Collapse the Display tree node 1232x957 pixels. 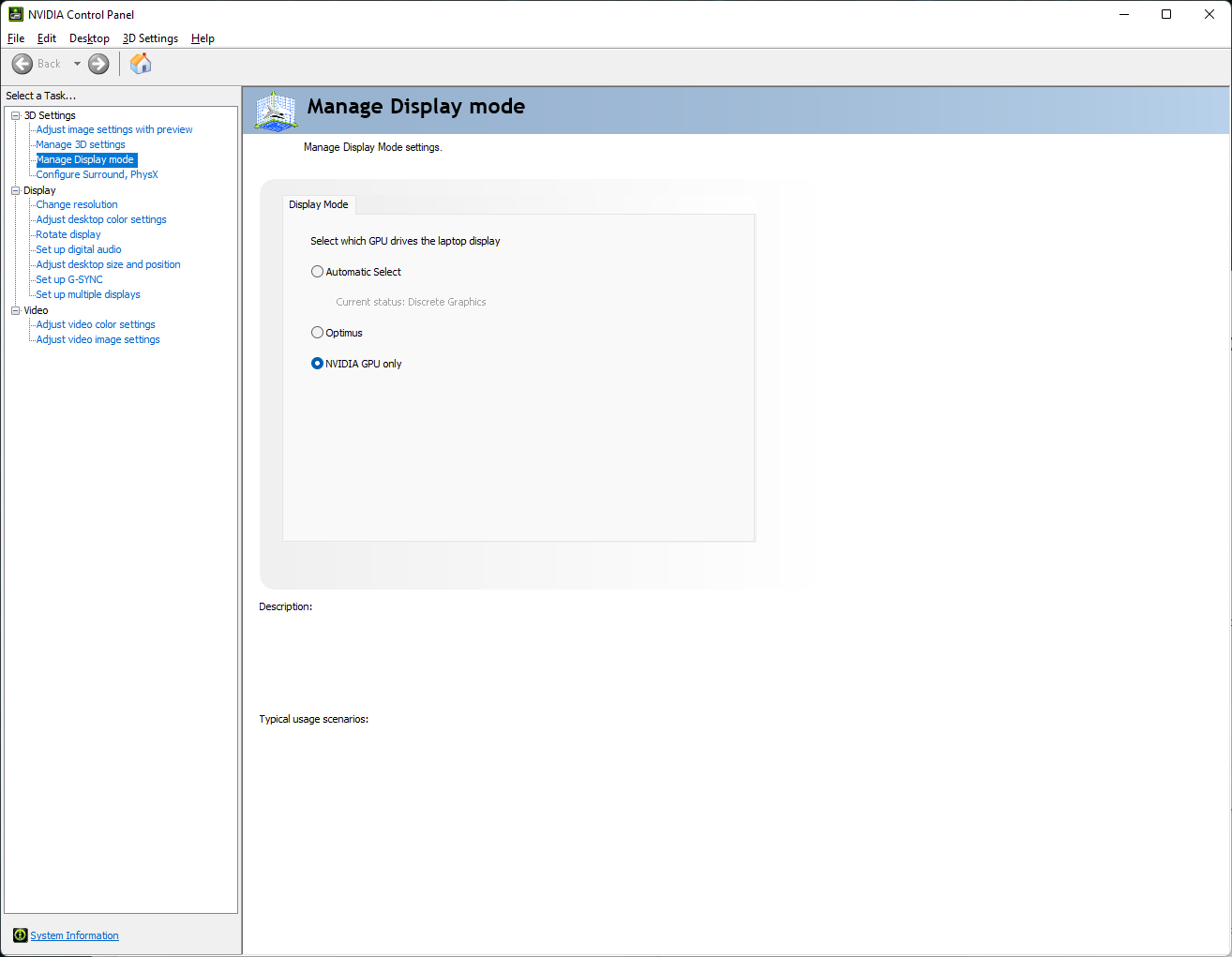[15, 190]
